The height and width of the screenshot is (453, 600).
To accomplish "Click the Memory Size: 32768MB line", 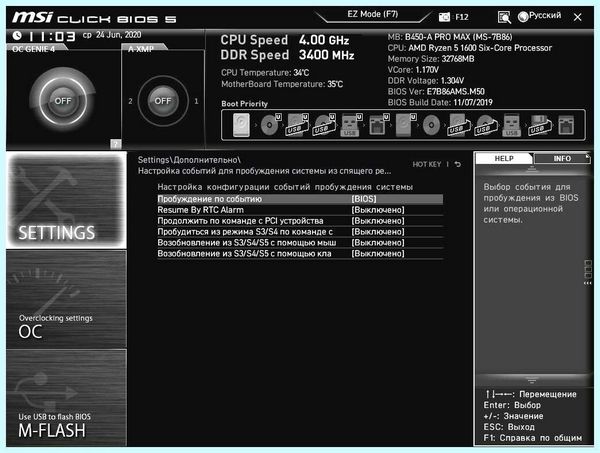I will (431, 59).
